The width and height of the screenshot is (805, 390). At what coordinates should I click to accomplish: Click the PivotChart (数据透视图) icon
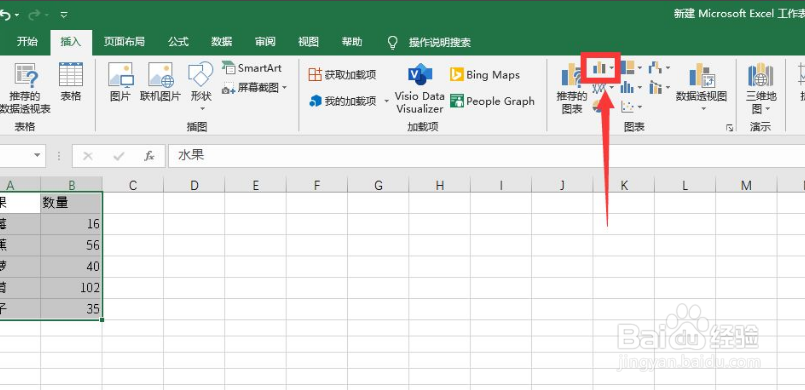(701, 75)
